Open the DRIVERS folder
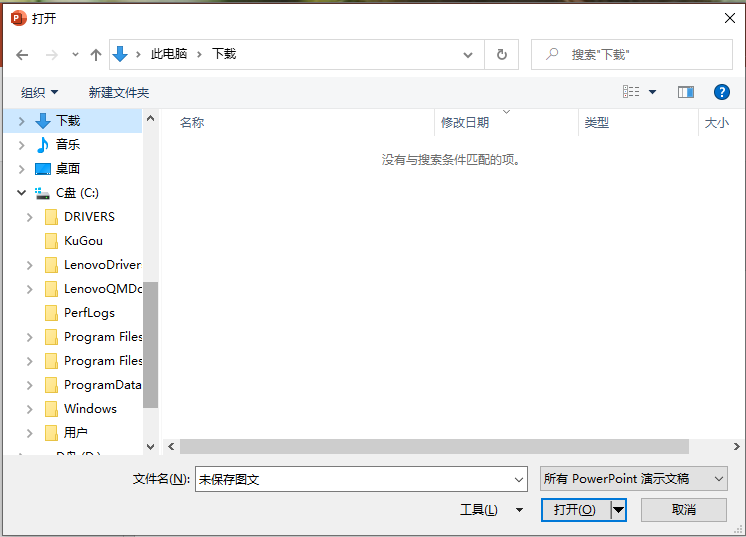746x537 pixels. pyautogui.click(x=89, y=217)
